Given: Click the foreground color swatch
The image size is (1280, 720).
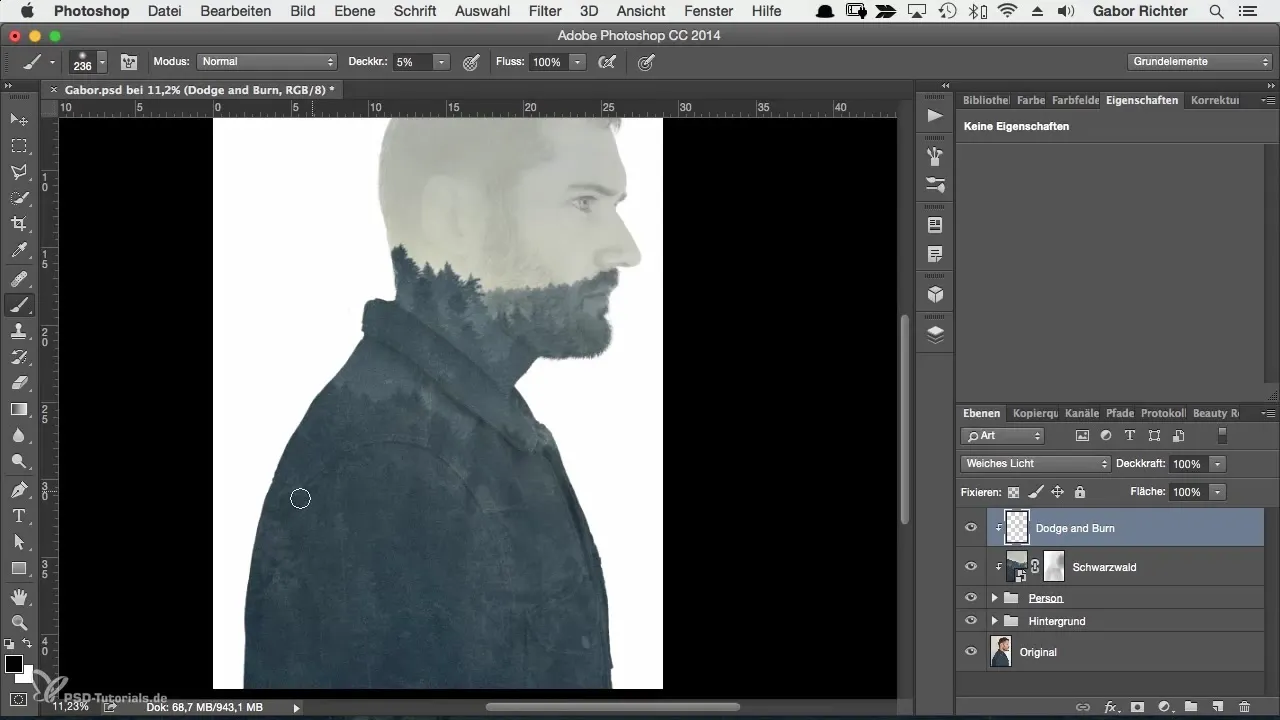Looking at the screenshot, I should (x=14, y=665).
